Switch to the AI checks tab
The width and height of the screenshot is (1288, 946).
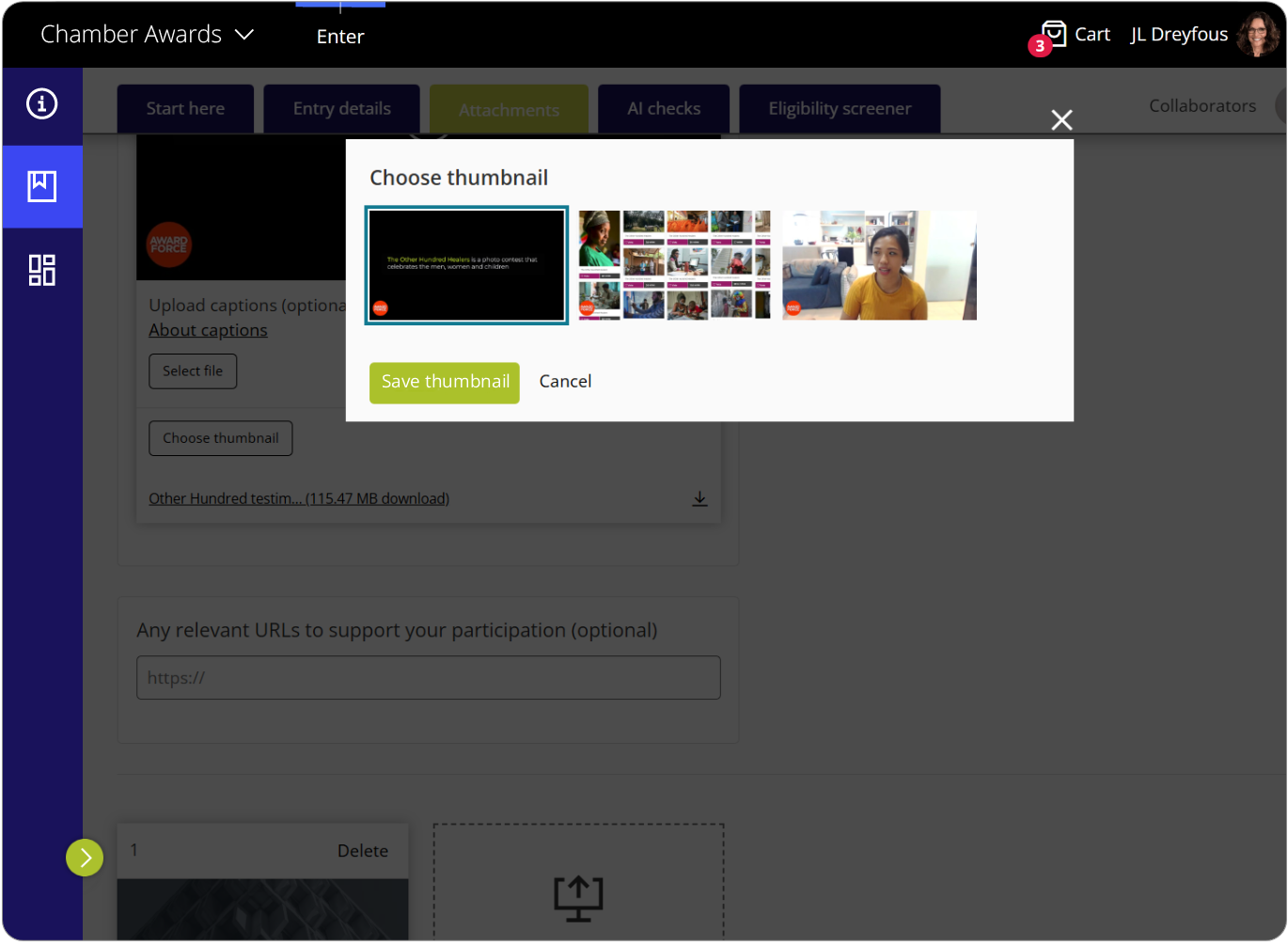click(663, 108)
